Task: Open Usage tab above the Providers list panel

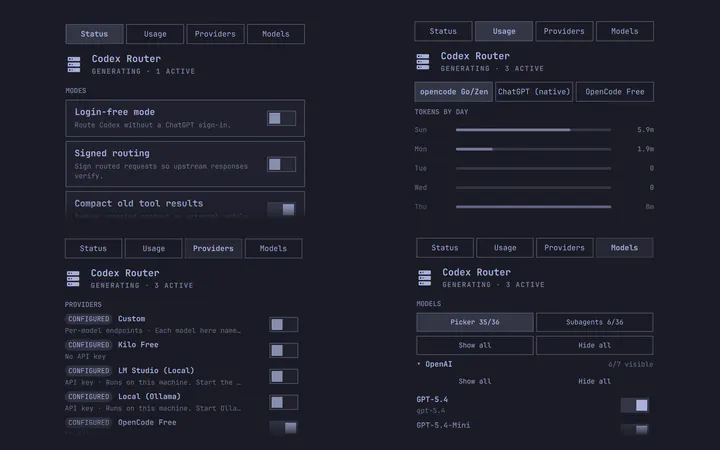Action: point(153,248)
